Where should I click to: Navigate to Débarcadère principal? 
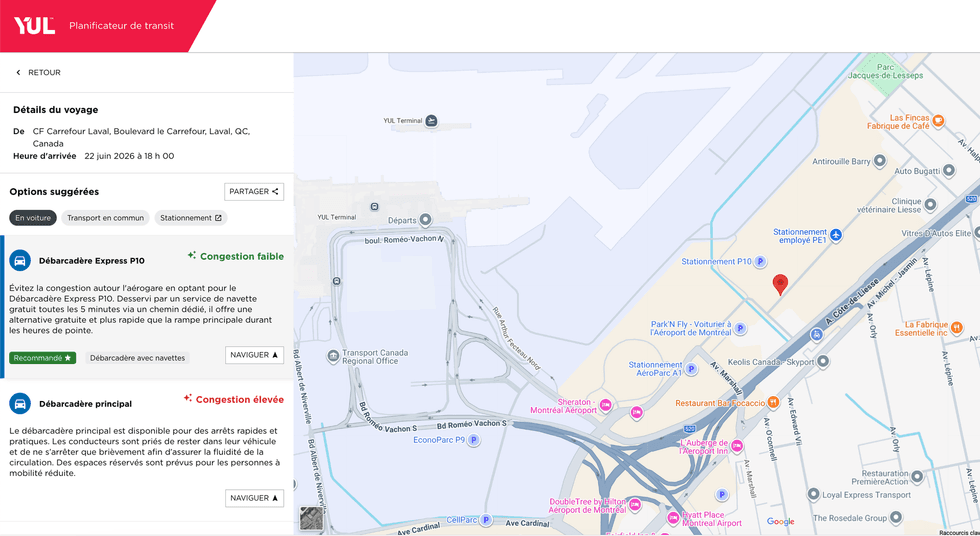tap(254, 498)
